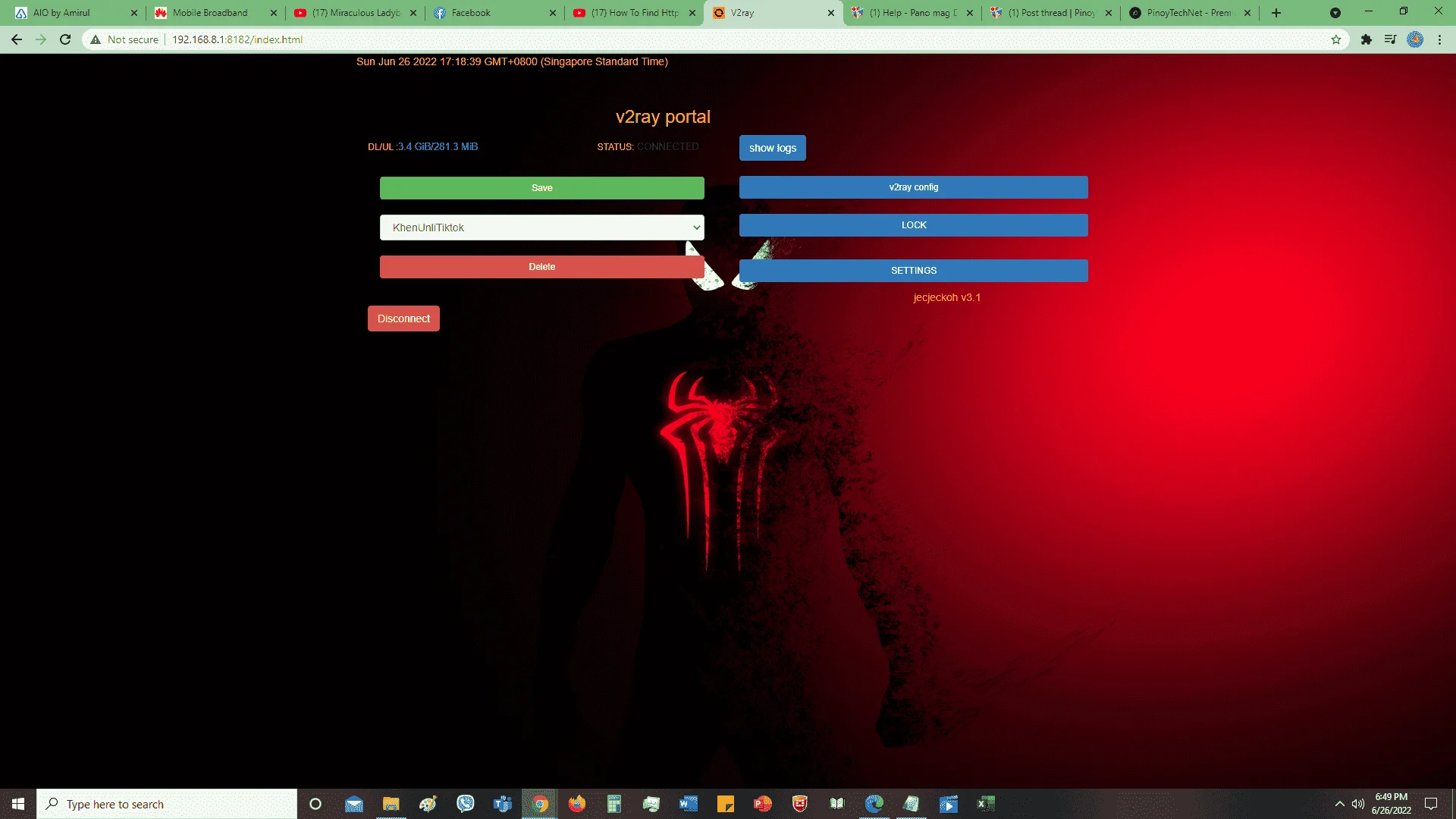Open the v2ray config button
This screenshot has width=1456, height=819.
913,187
